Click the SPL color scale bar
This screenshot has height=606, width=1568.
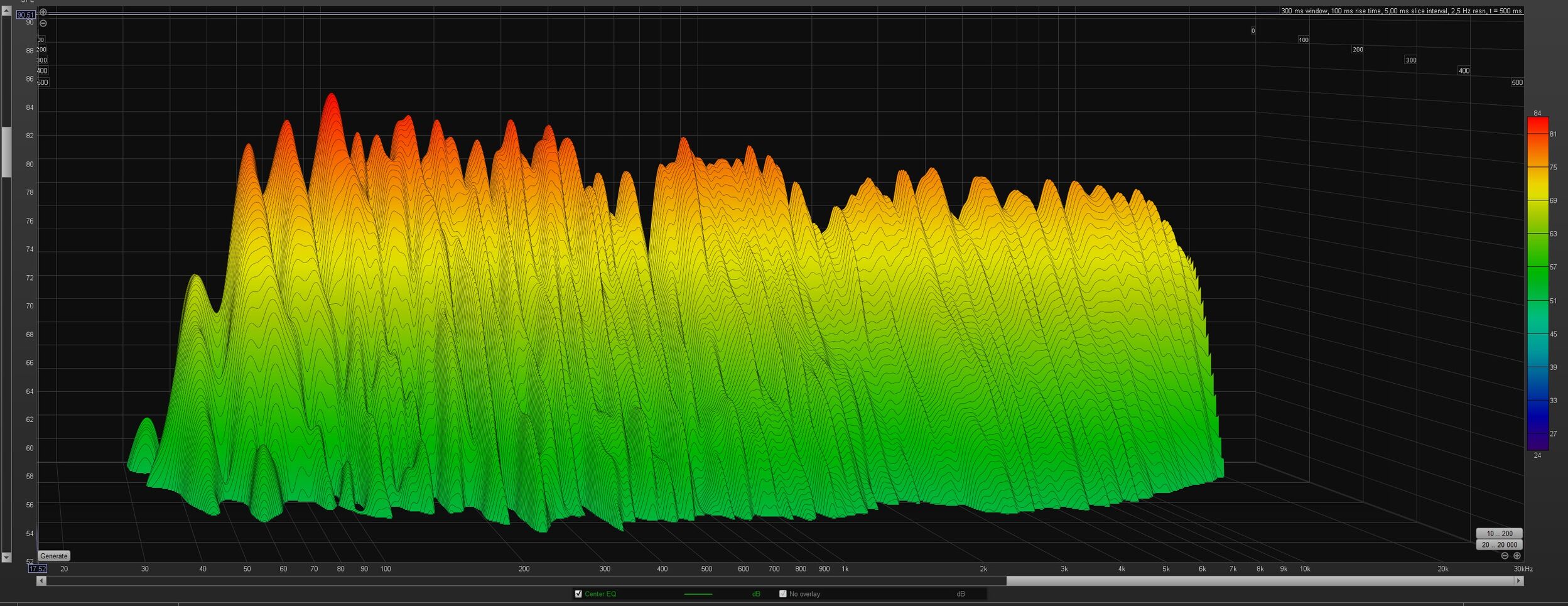coord(1537,283)
